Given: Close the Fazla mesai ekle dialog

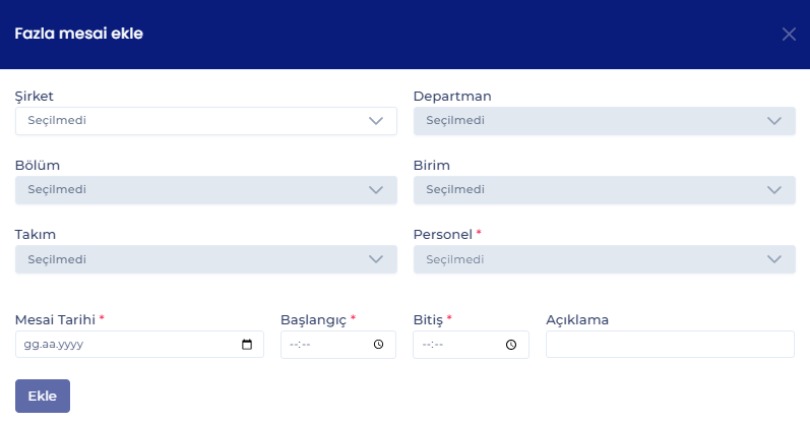Looking at the screenshot, I should point(788,35).
